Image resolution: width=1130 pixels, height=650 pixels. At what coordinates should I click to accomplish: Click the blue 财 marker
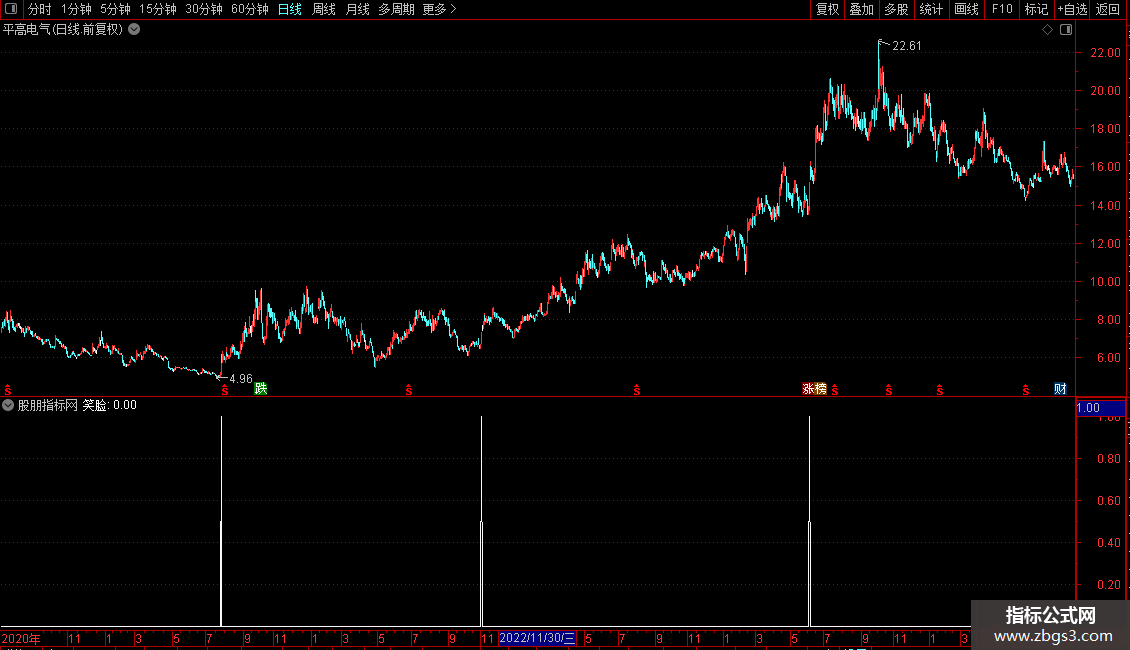pos(1060,389)
